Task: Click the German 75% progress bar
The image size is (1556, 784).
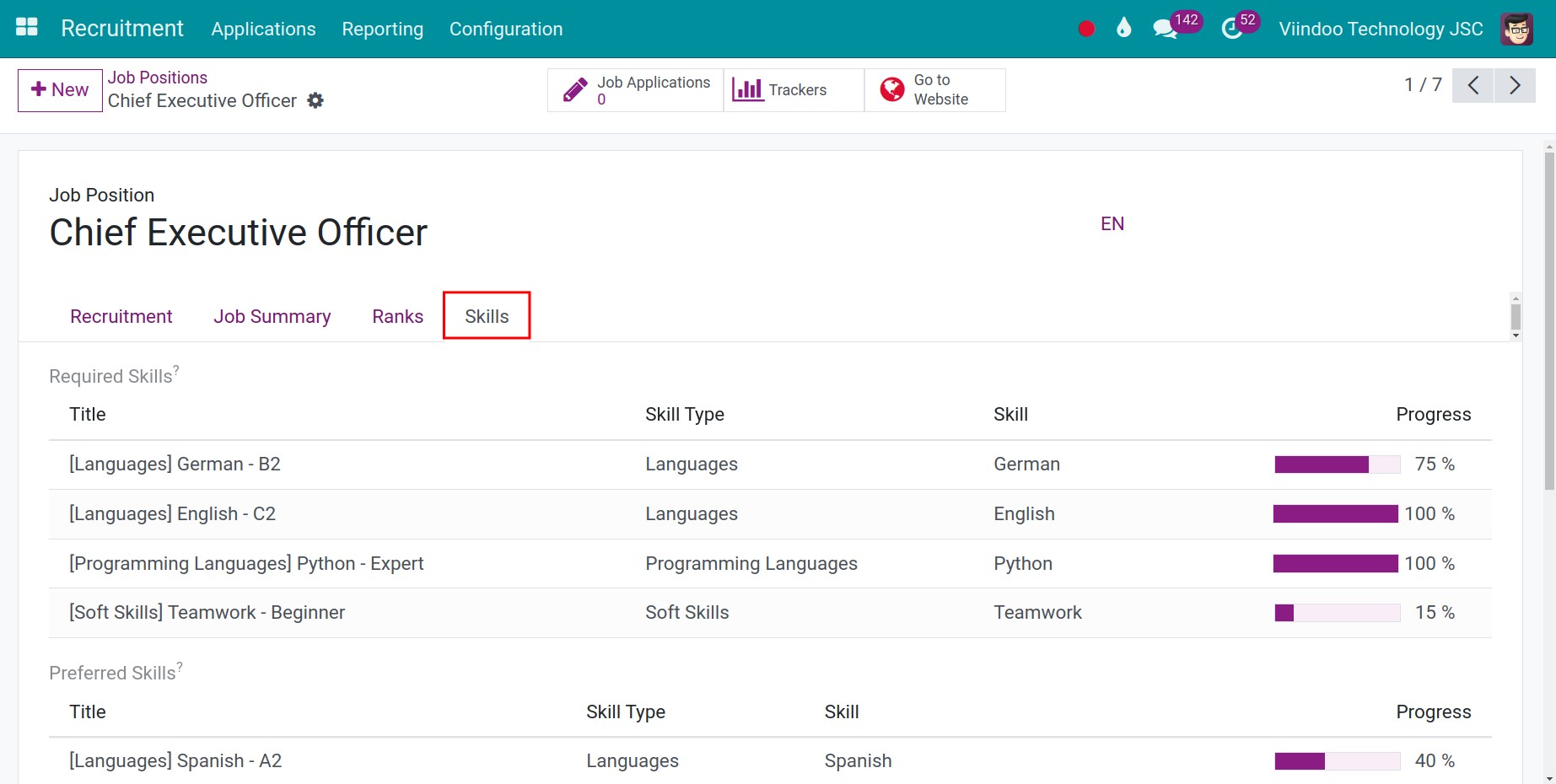Action: point(1338,464)
